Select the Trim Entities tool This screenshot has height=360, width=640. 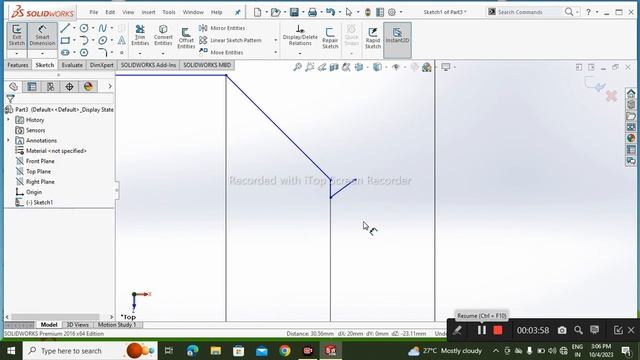140,35
